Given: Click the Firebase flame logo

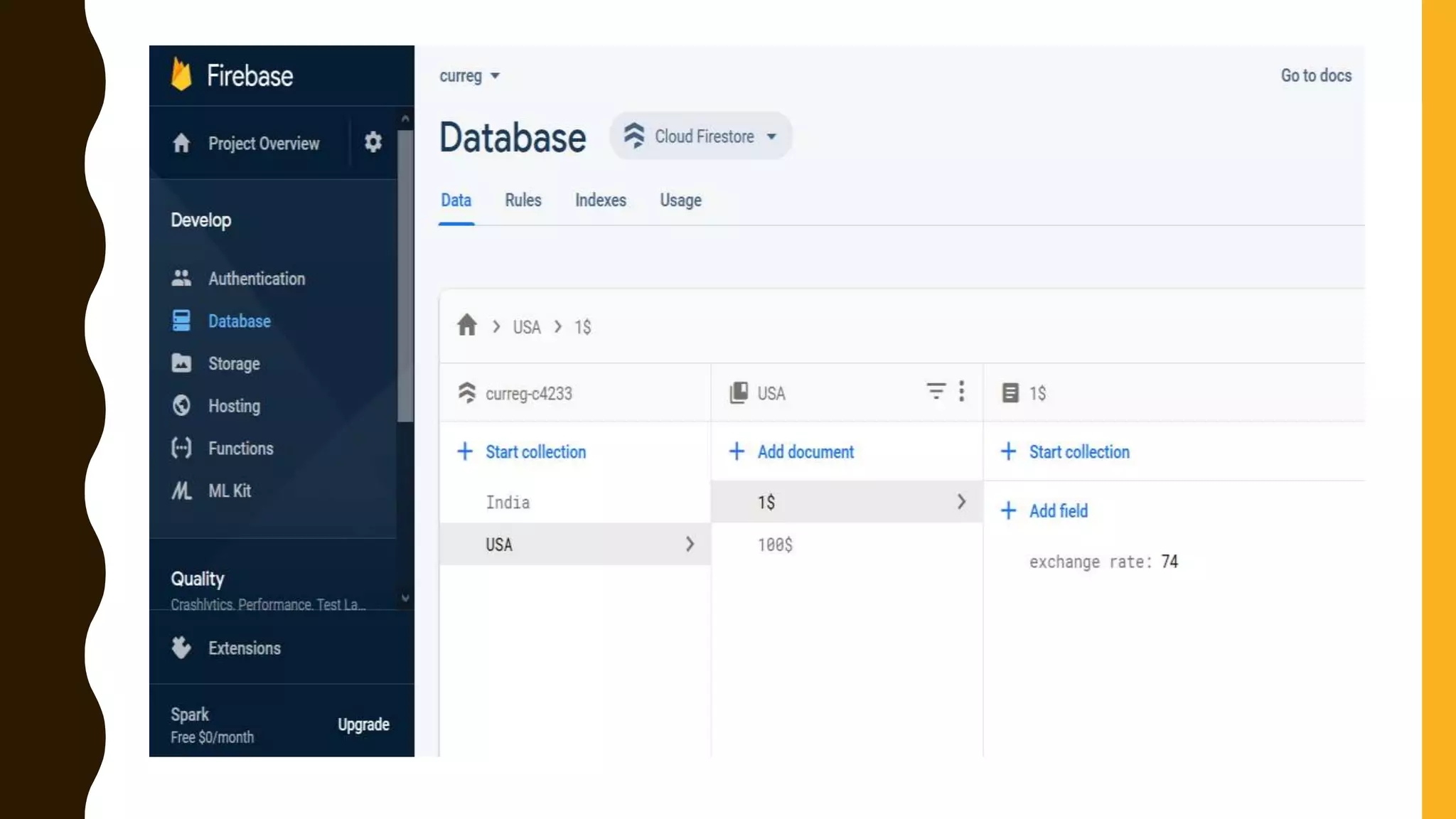Looking at the screenshot, I should click(181, 75).
